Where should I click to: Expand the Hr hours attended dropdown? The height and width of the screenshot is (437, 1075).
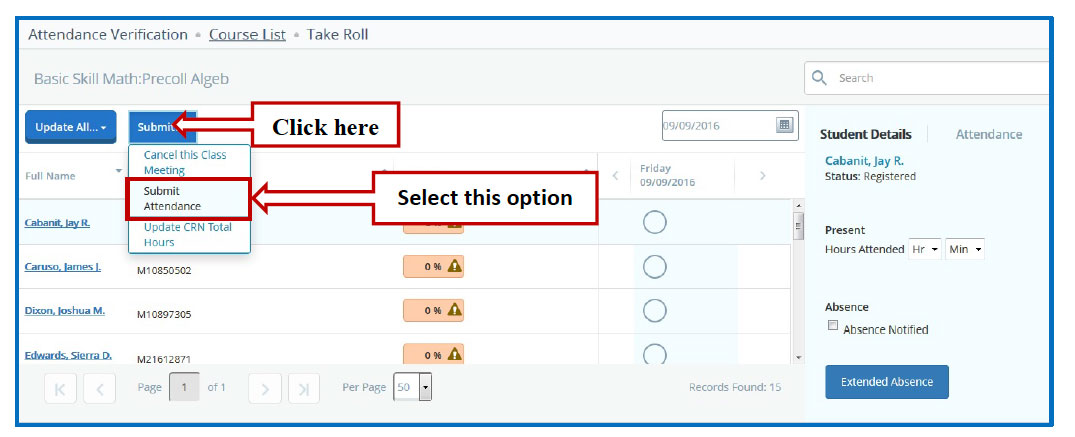coord(924,249)
